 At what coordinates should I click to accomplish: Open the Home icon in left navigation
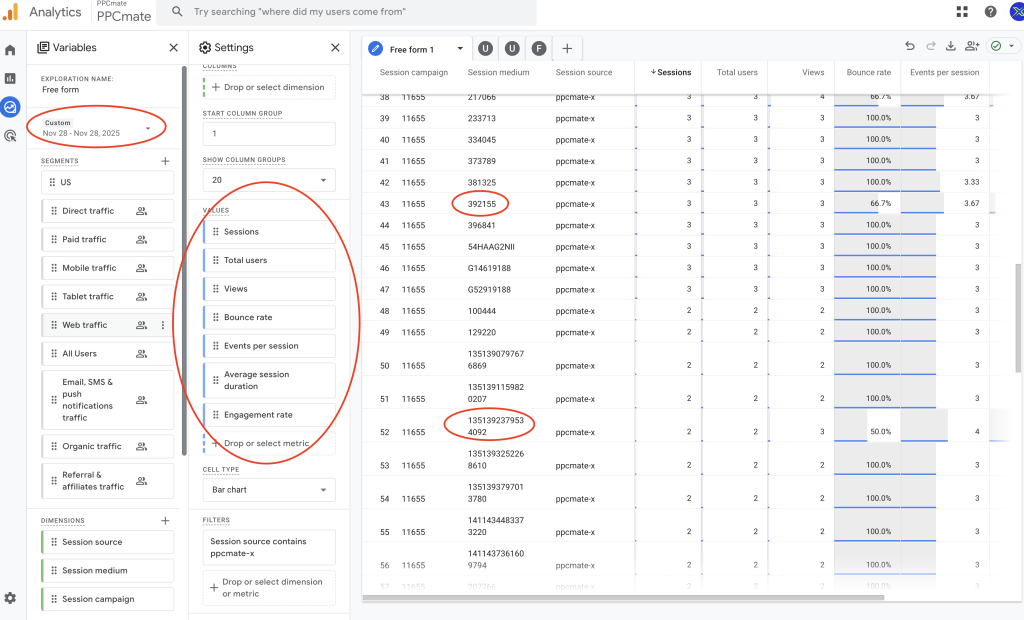[10, 50]
